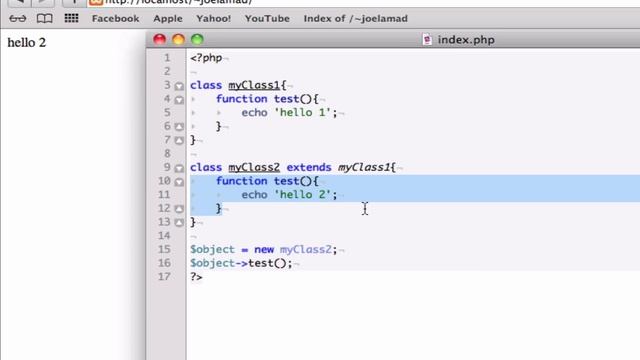Open the Apple bookmark
This screenshot has width=640, height=360.
pyautogui.click(x=168, y=19)
